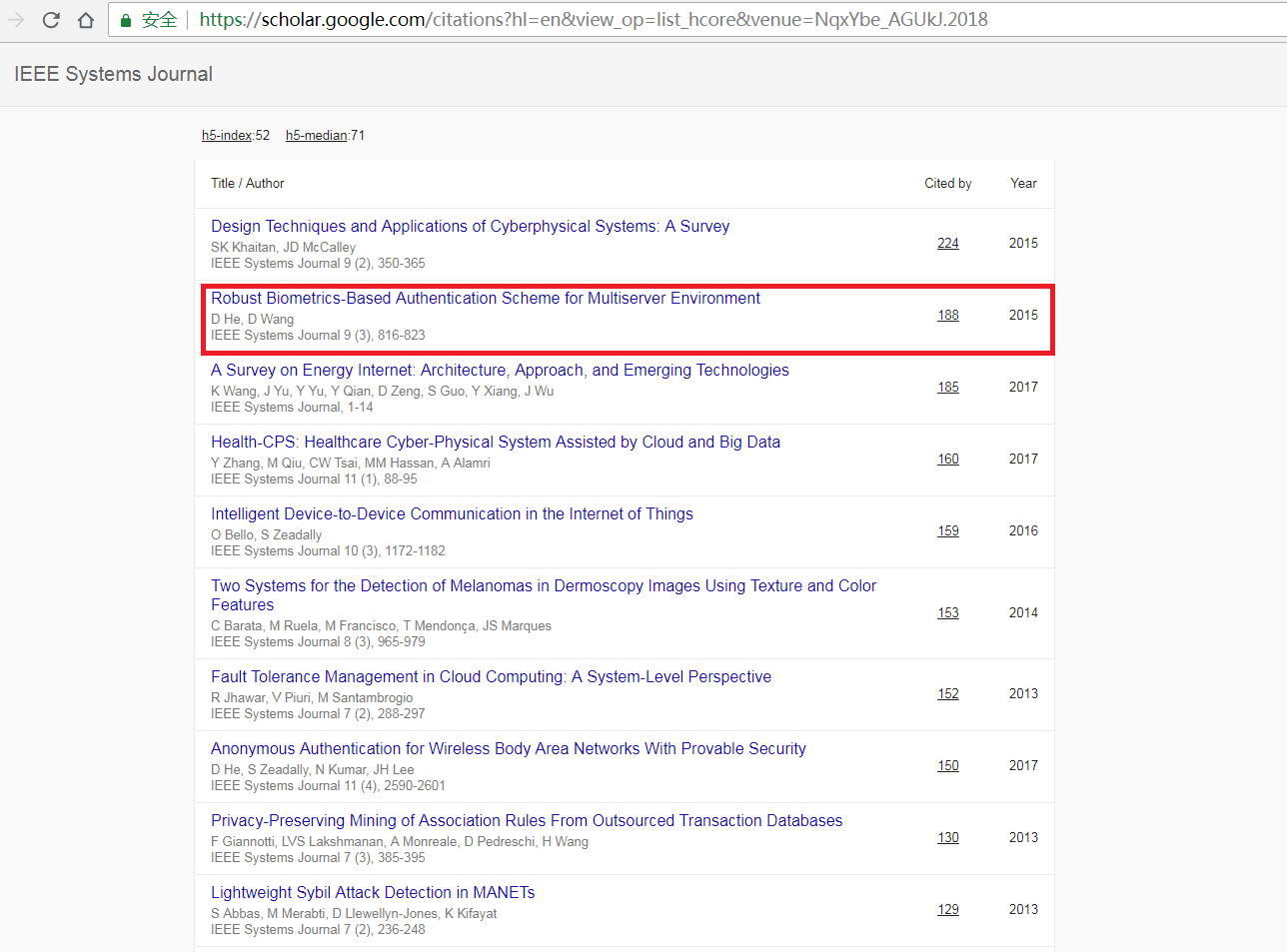View the 159 citations of Device-to-Device paper
The height and width of the screenshot is (952, 1287).
tap(948, 531)
